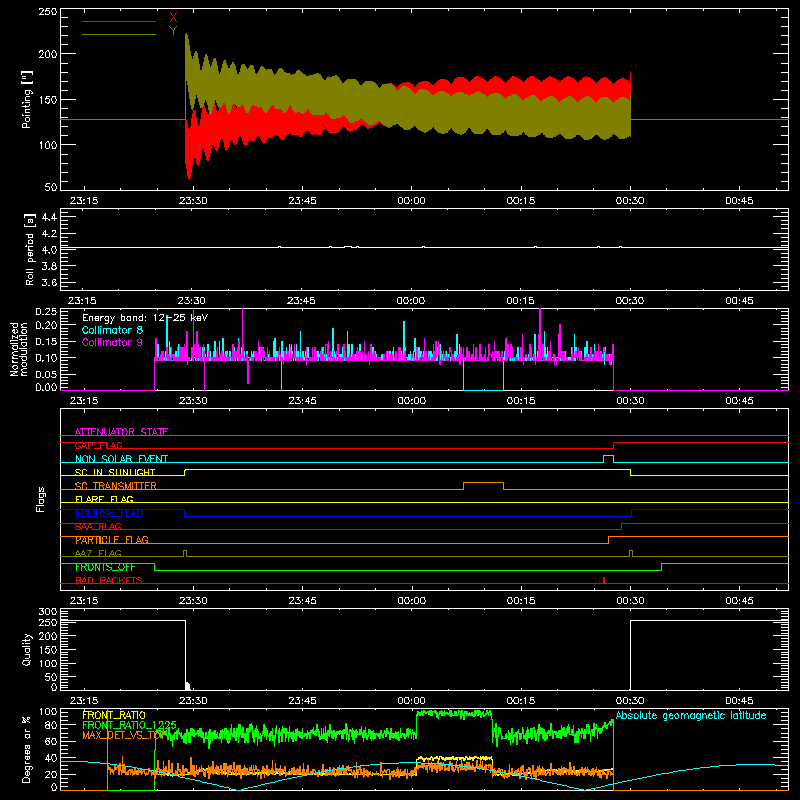The image size is (800, 800).
Task: Click the 300 tick on Quality axis
Action: [x=47, y=612]
